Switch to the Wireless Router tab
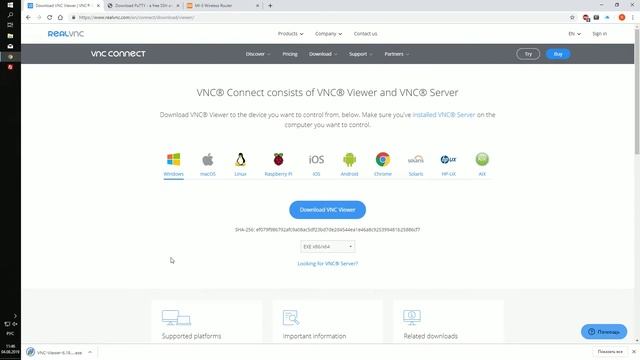Image resolution: width=640 pixels, height=360 pixels. point(222,6)
